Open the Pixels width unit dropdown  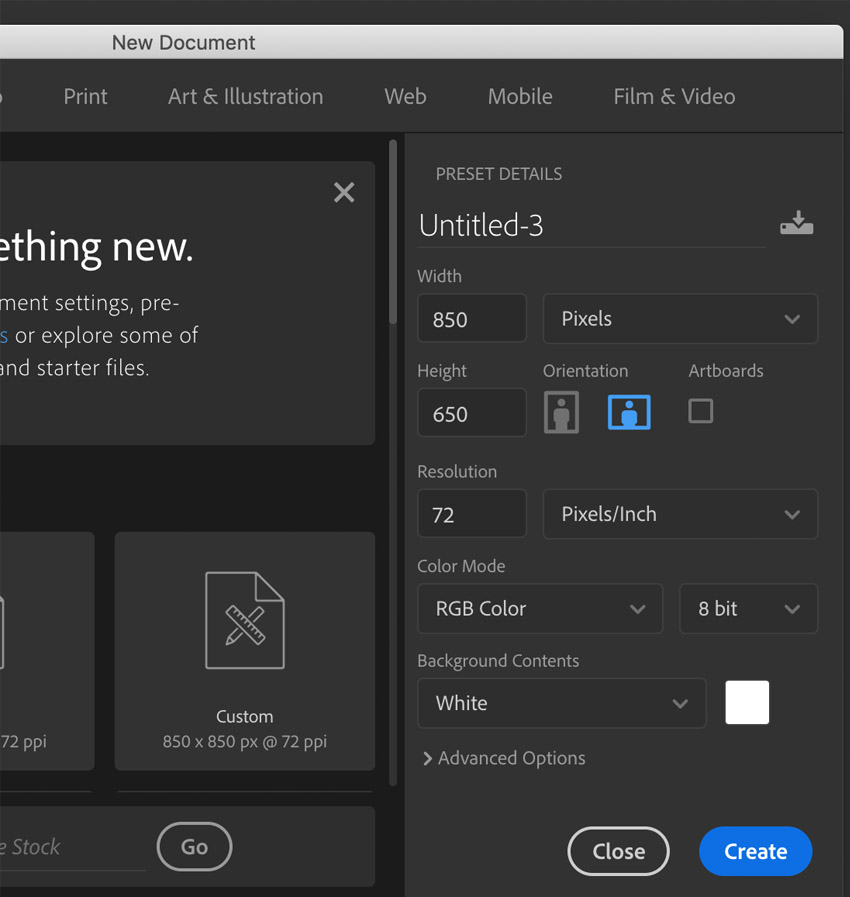680,319
